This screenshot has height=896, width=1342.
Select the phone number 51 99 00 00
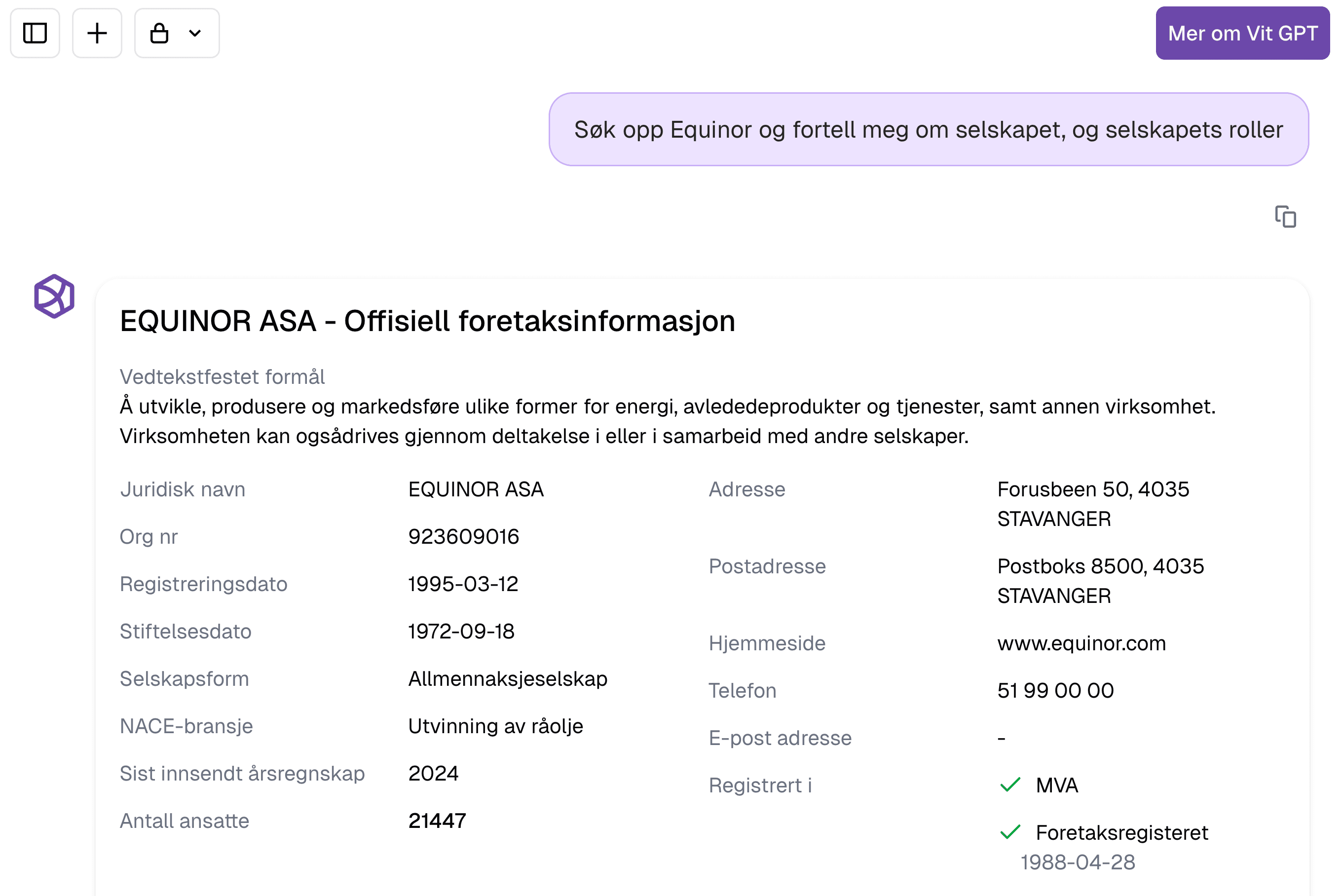(1055, 690)
